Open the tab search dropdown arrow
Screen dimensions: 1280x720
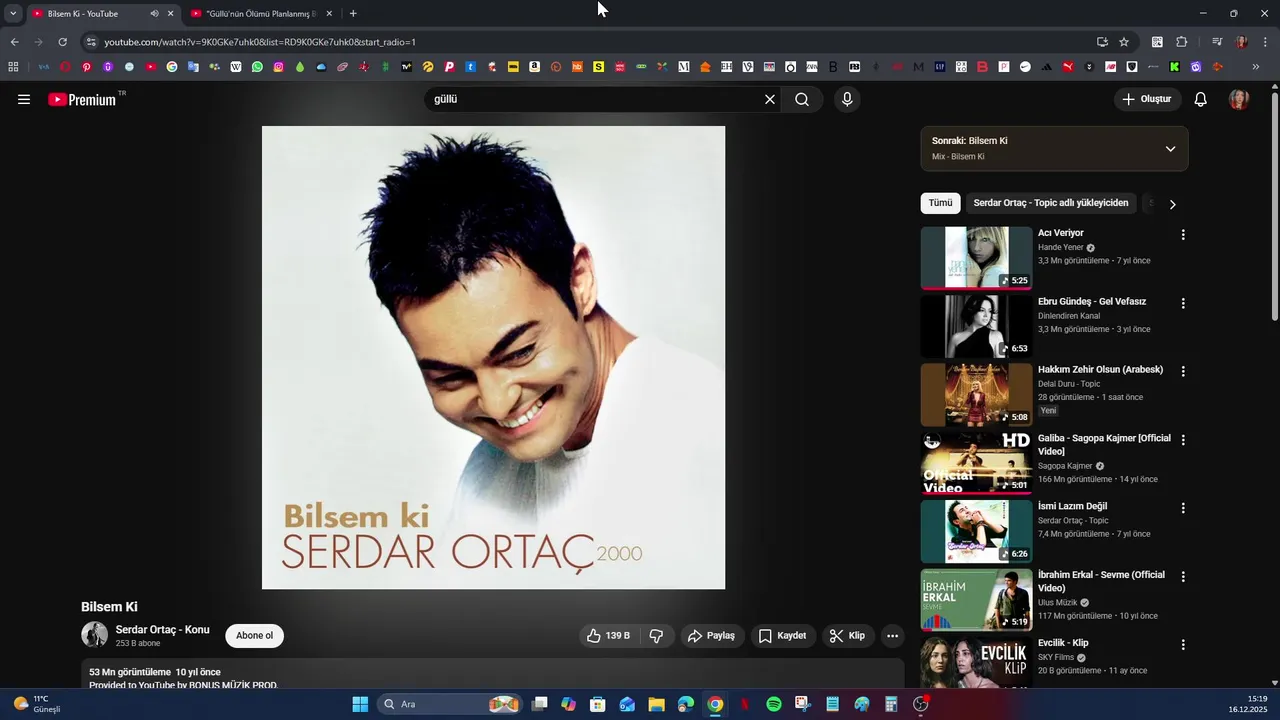13,14
